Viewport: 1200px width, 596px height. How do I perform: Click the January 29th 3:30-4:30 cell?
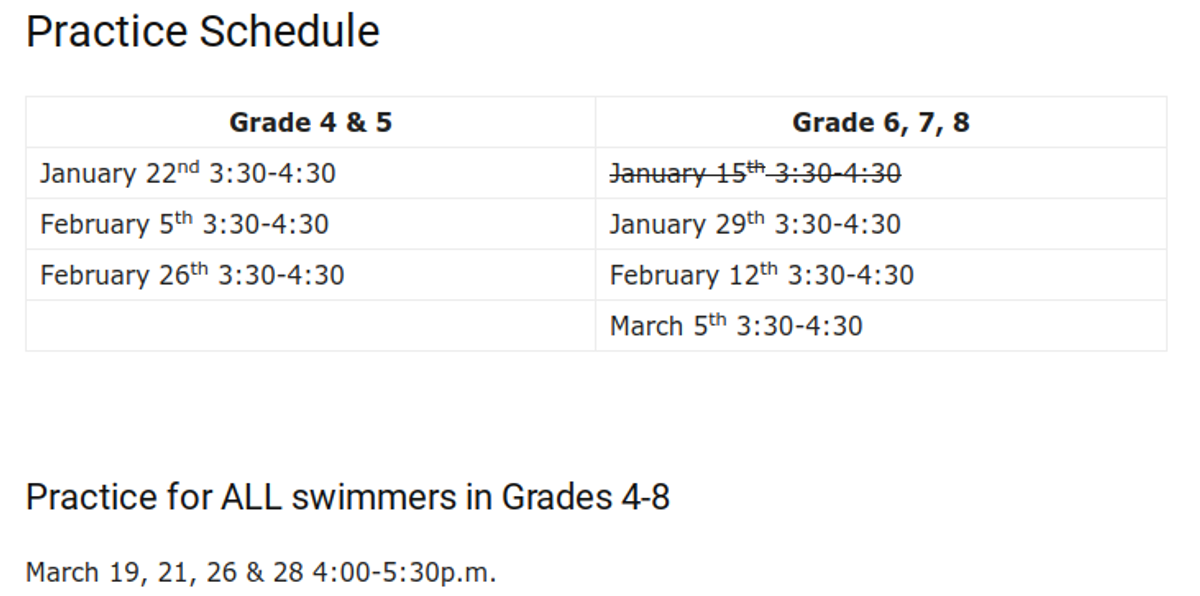tap(881, 224)
